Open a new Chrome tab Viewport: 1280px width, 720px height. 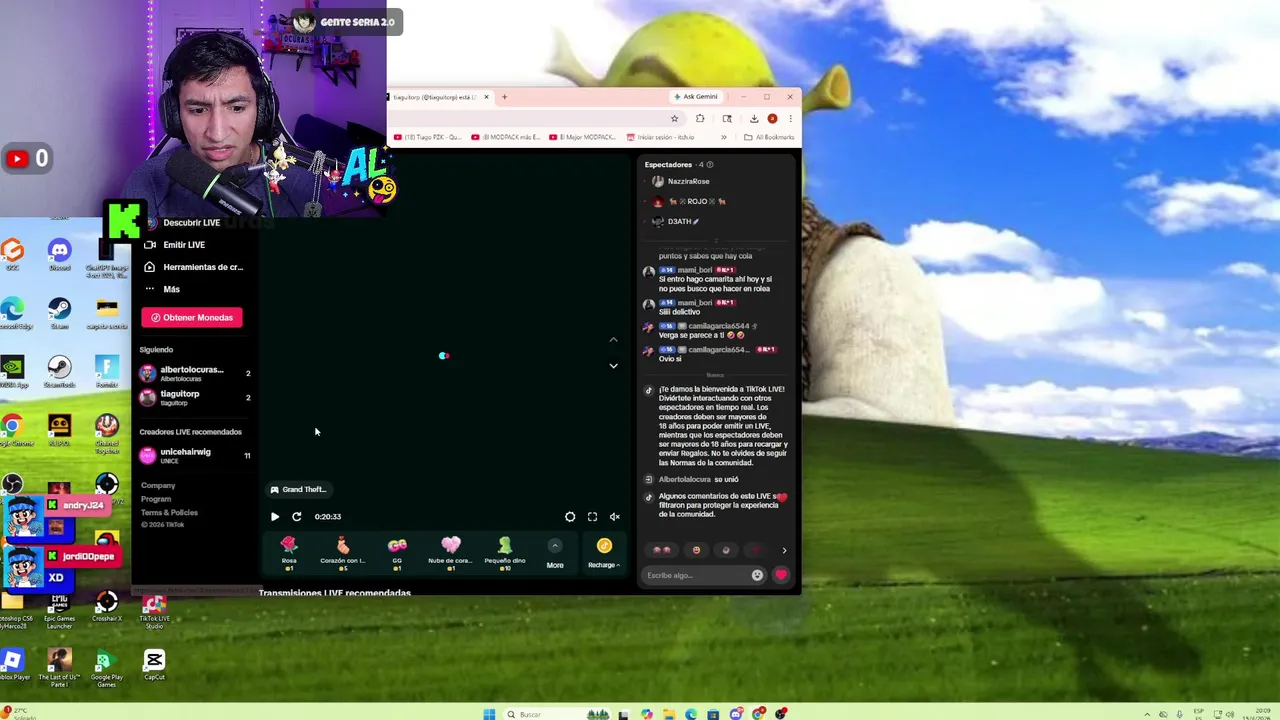tap(504, 97)
